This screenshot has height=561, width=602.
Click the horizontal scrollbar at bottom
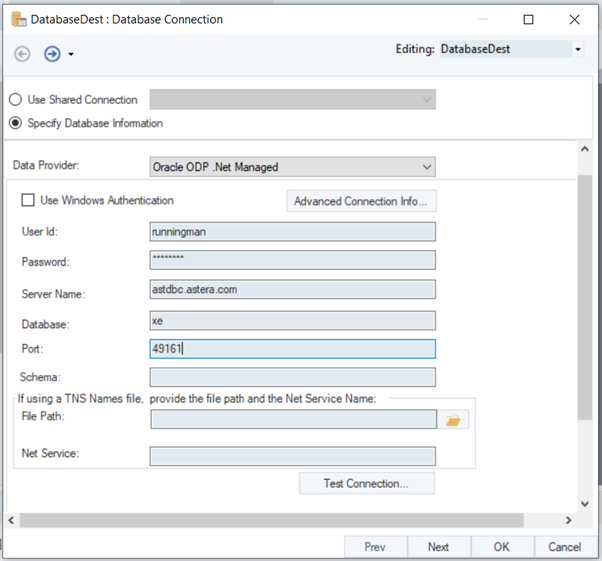[270, 520]
